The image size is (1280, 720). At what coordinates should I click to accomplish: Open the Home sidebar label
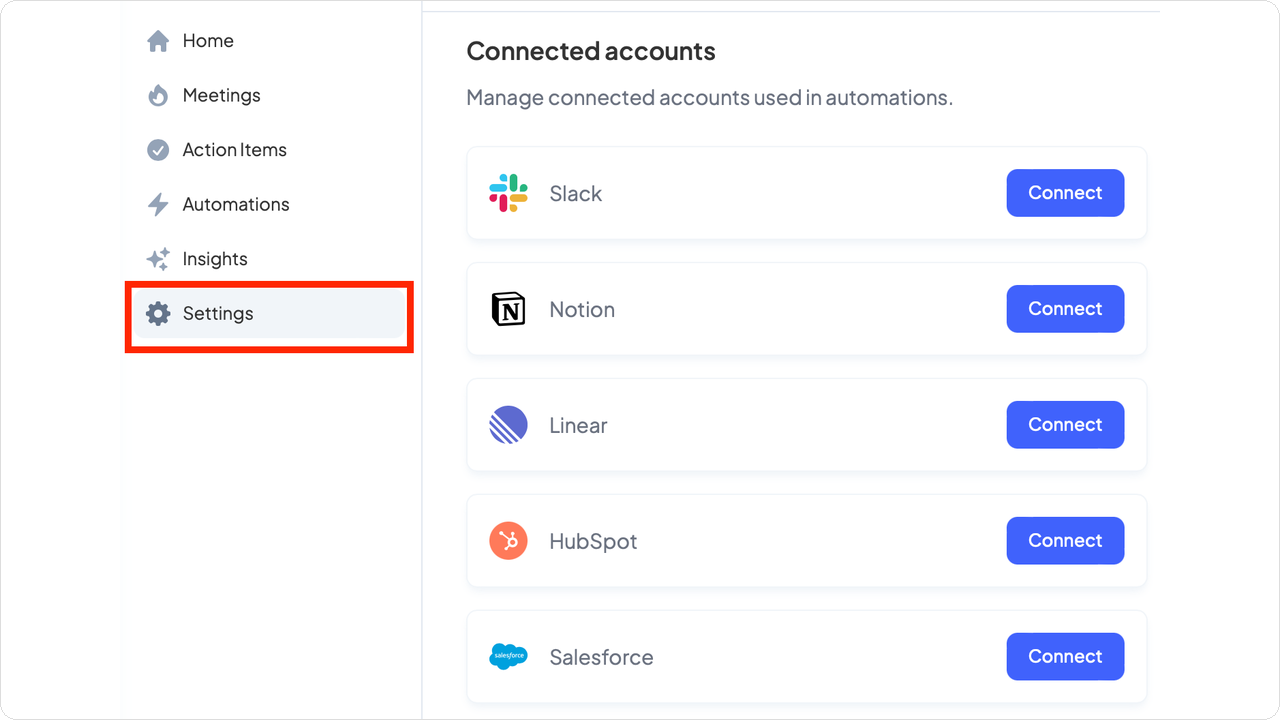point(208,41)
